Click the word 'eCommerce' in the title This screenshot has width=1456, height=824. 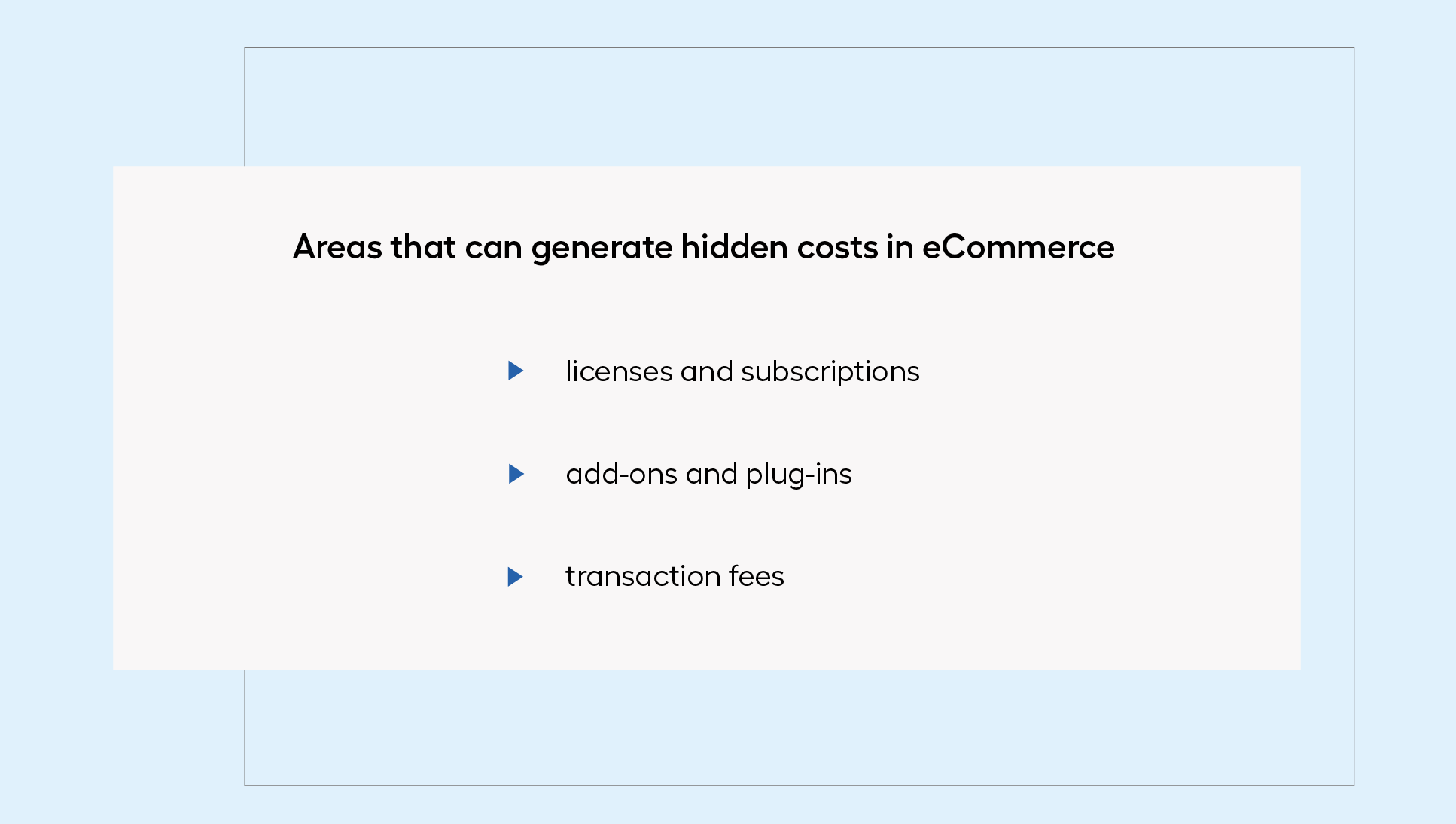point(1018,247)
